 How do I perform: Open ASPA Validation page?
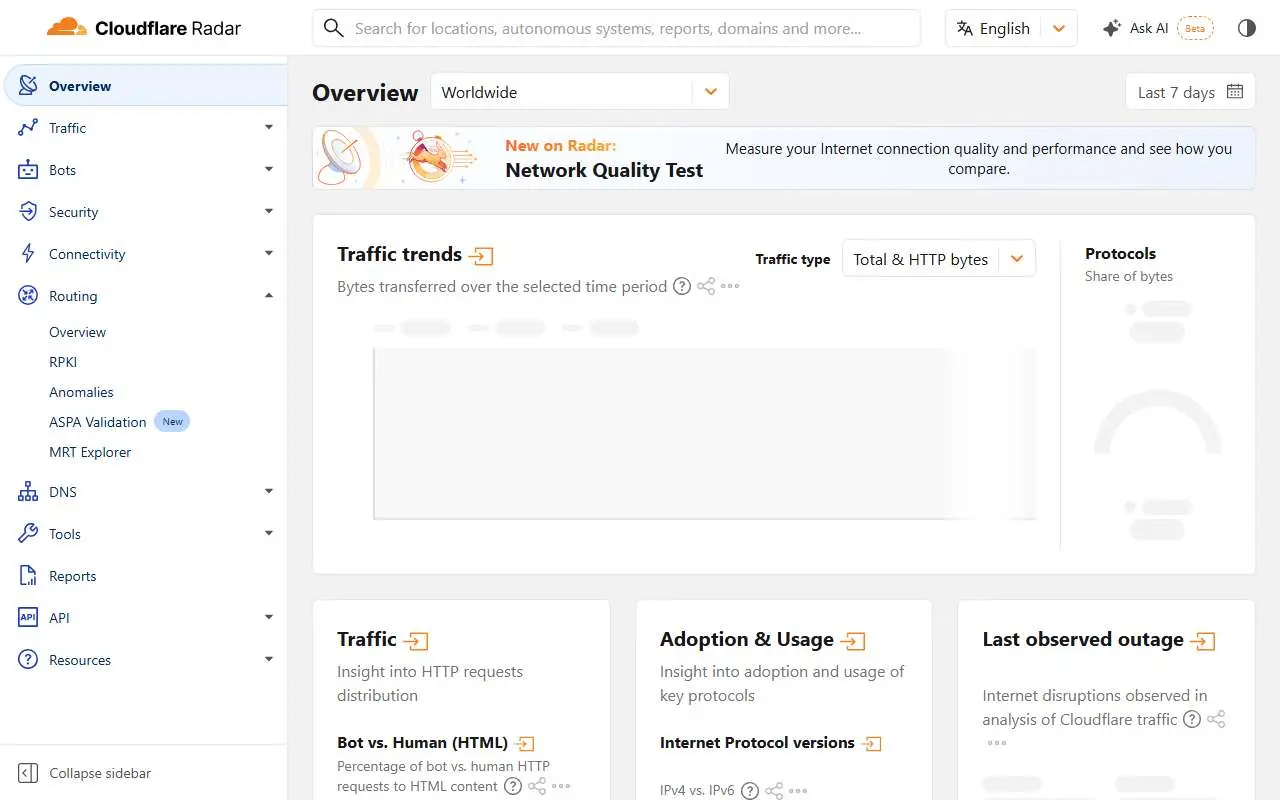(x=98, y=422)
